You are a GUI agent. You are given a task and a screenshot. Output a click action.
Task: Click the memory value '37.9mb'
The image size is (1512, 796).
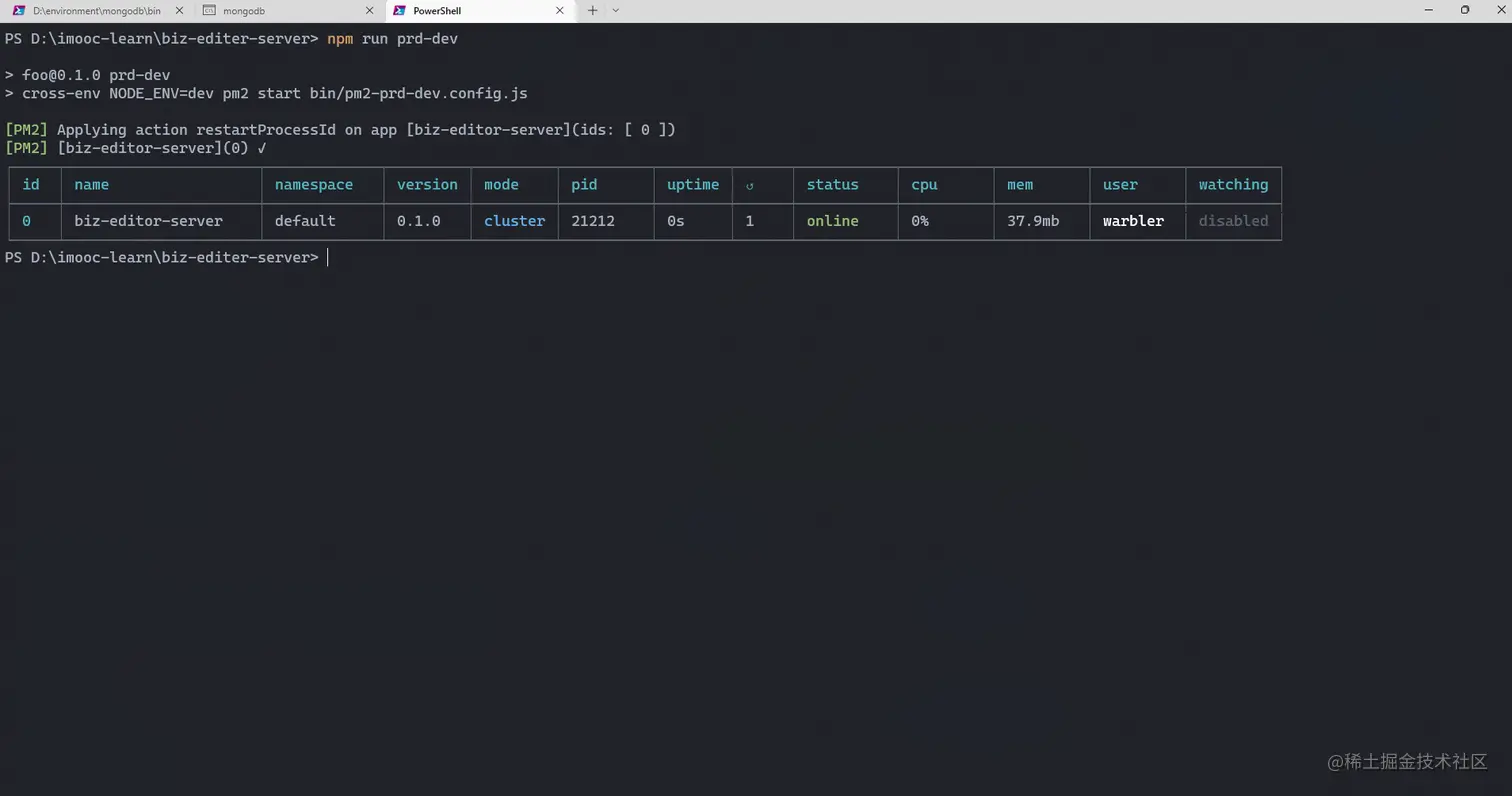1033,221
